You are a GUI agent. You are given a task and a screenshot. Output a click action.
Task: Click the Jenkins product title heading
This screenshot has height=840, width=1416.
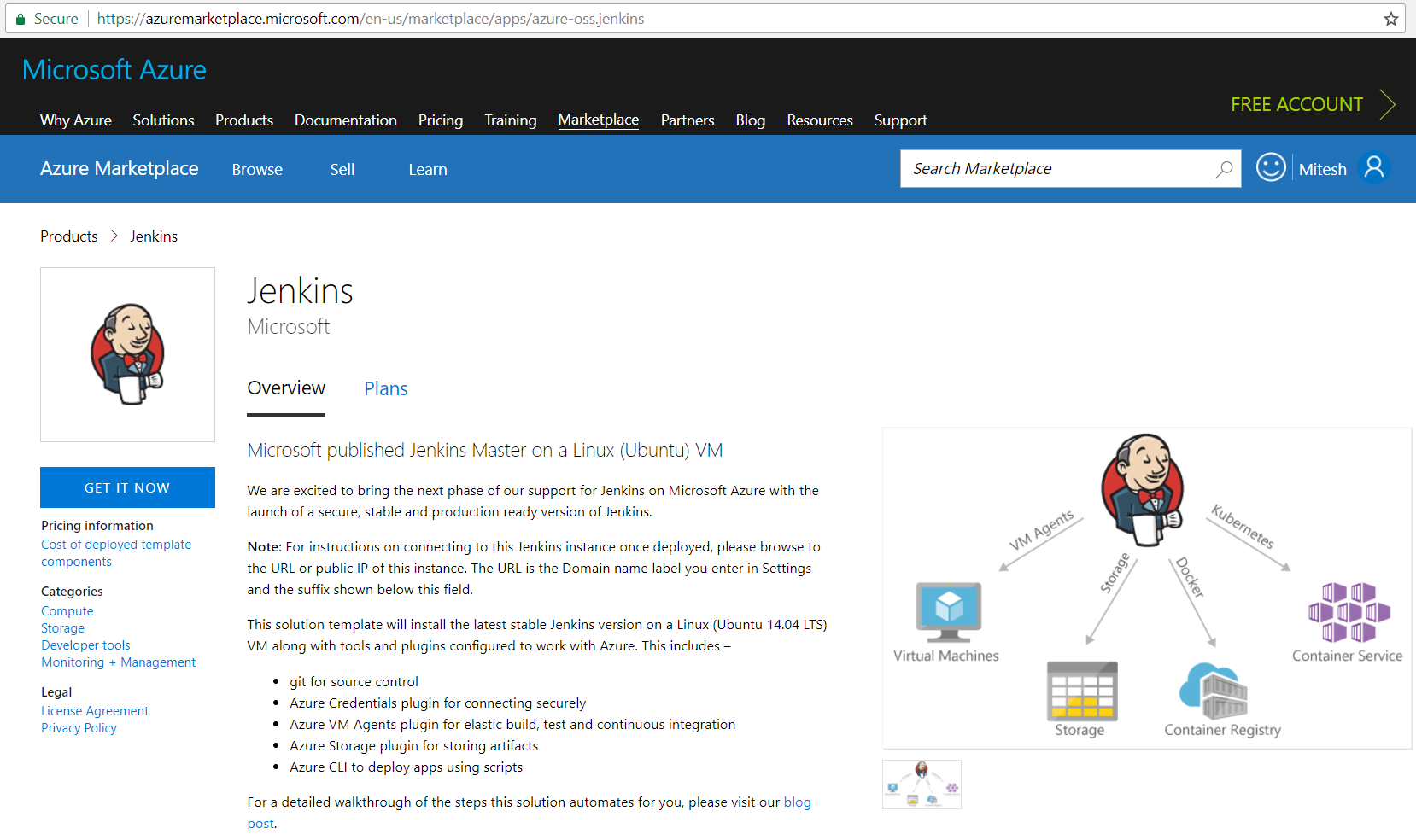tap(300, 291)
